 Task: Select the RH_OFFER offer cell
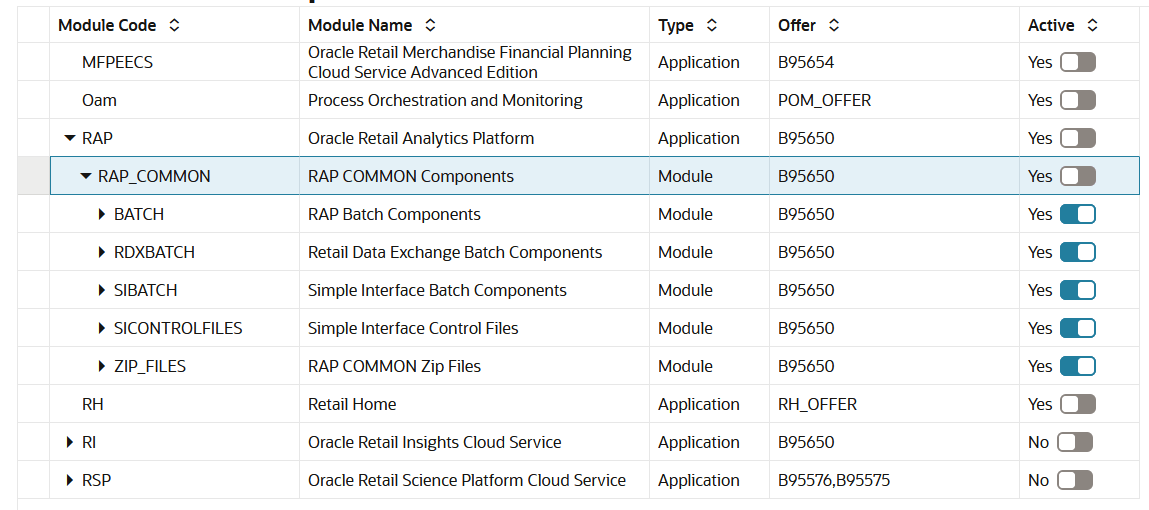pos(895,404)
